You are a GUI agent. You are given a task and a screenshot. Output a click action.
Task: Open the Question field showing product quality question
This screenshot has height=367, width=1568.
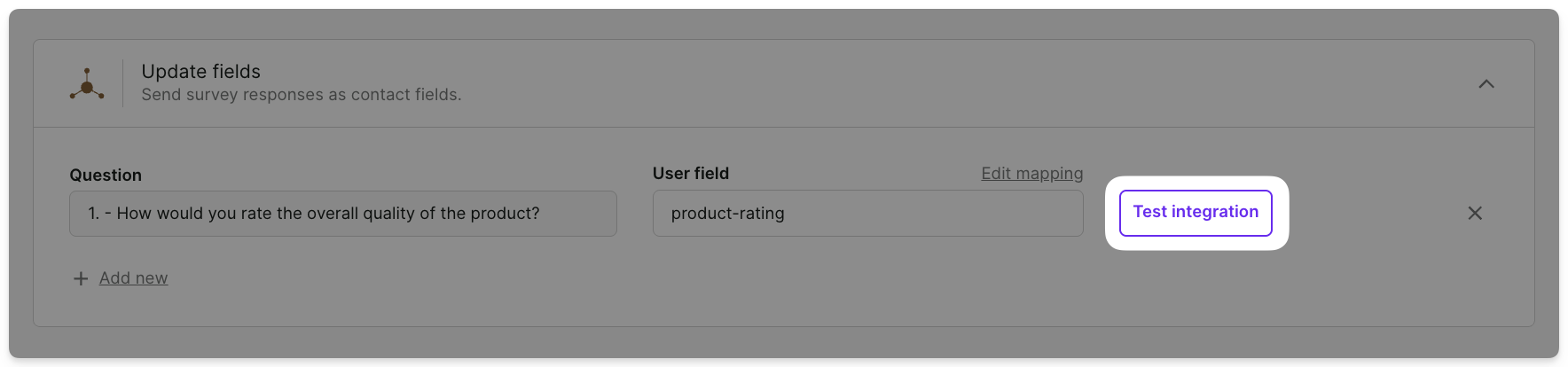point(342,214)
